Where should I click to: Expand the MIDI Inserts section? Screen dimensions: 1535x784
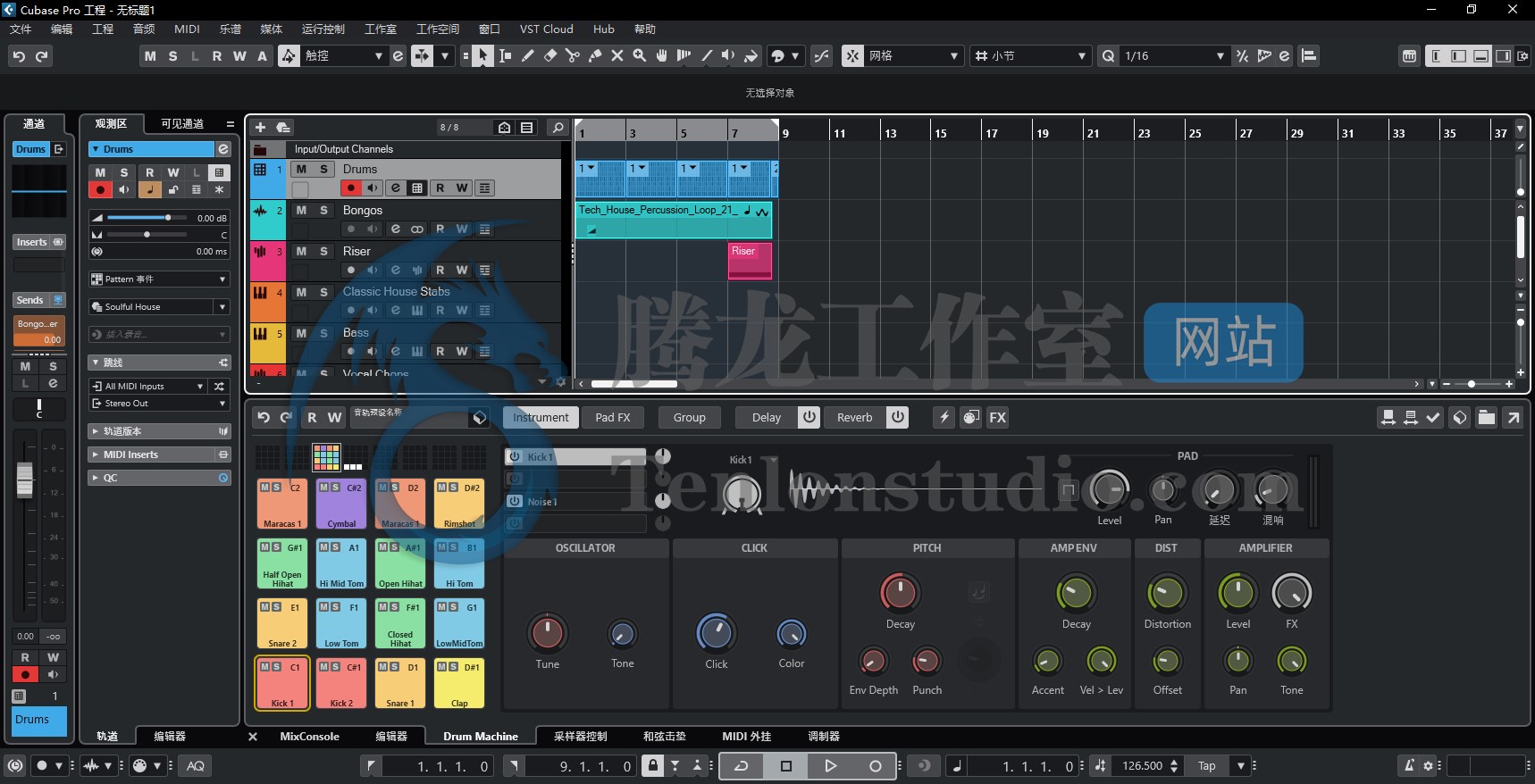click(x=159, y=455)
